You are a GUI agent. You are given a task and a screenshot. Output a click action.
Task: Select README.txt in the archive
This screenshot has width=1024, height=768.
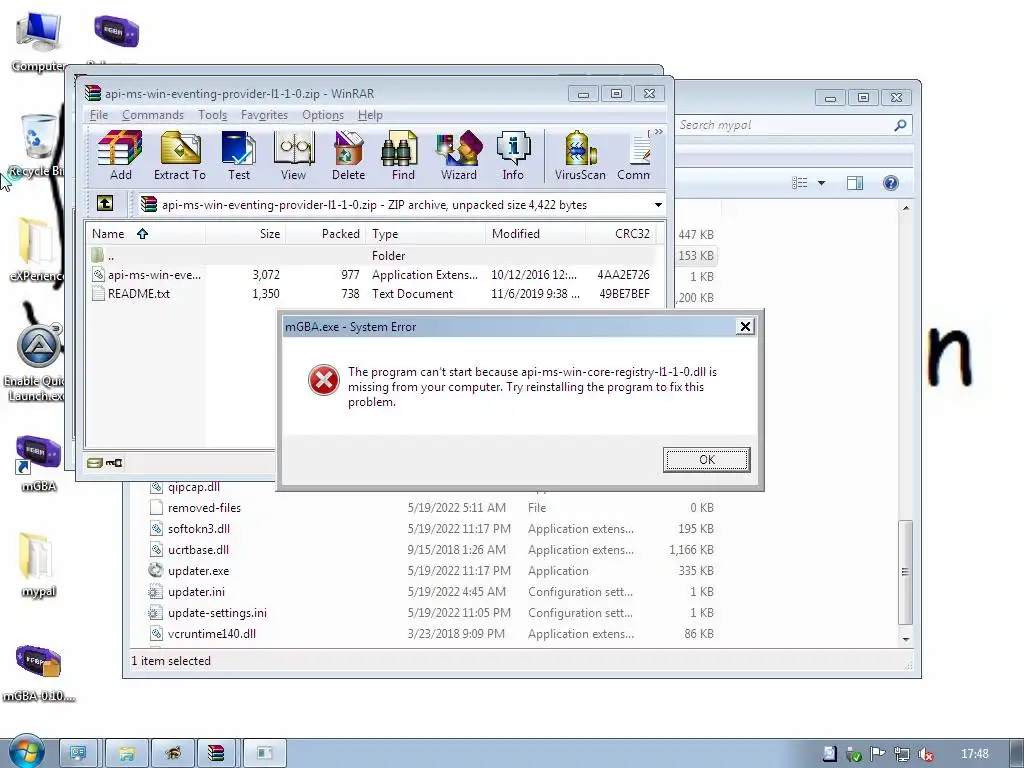pyautogui.click(x=371, y=294)
